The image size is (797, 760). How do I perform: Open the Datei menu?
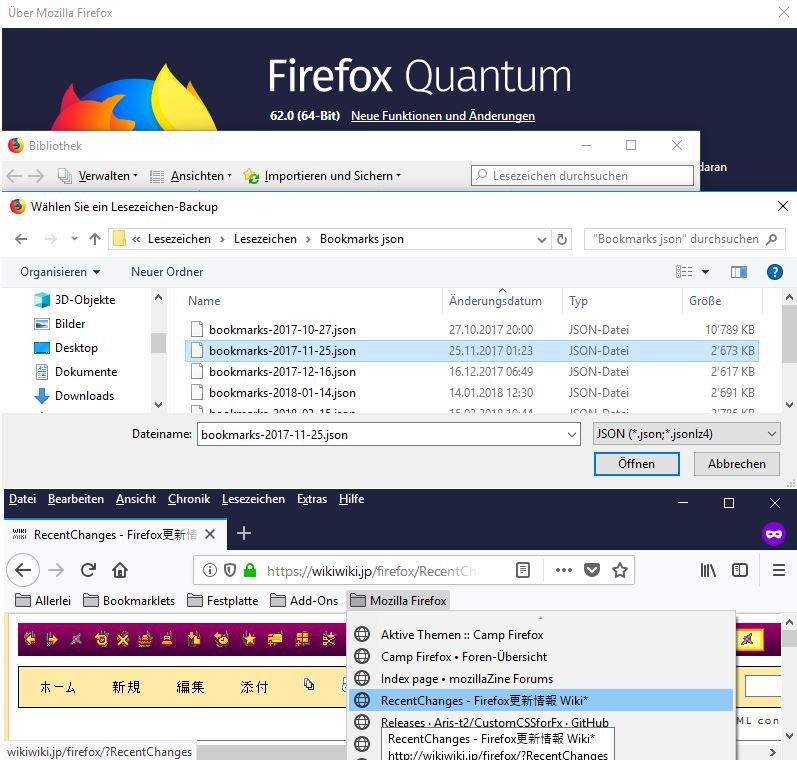click(22, 499)
